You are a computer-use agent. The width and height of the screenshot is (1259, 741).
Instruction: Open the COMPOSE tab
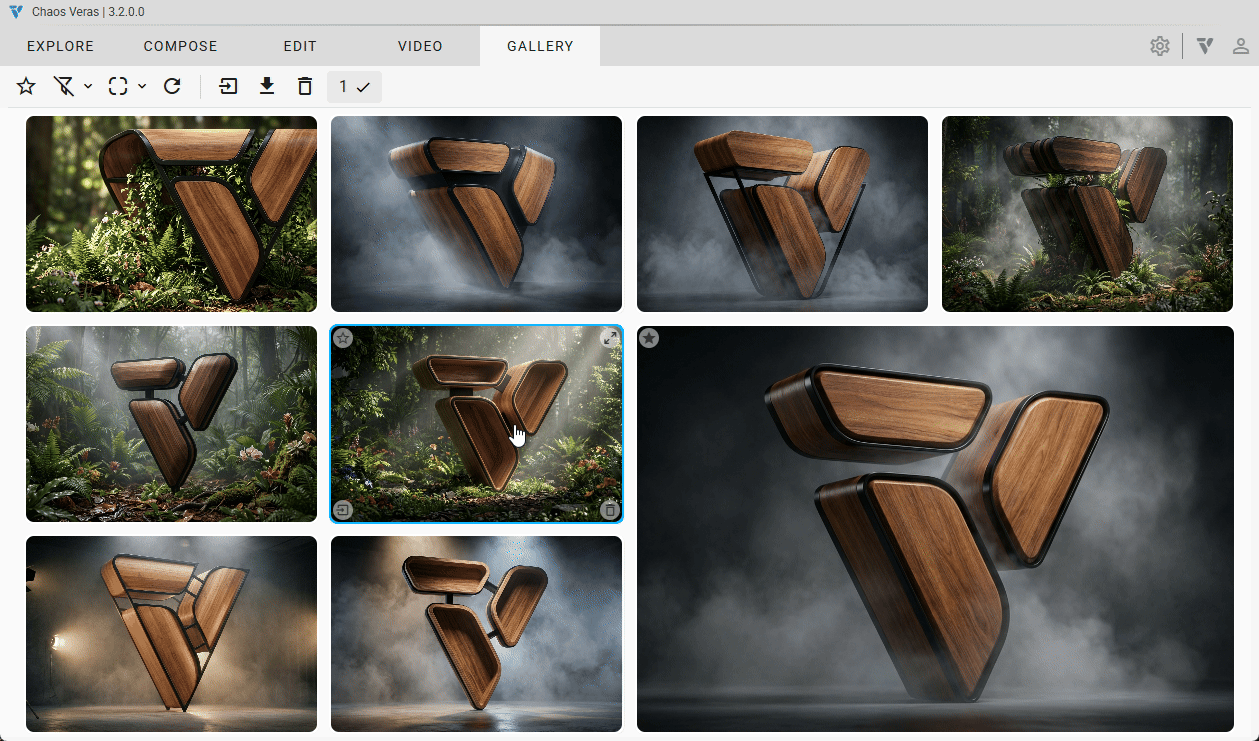tap(180, 46)
